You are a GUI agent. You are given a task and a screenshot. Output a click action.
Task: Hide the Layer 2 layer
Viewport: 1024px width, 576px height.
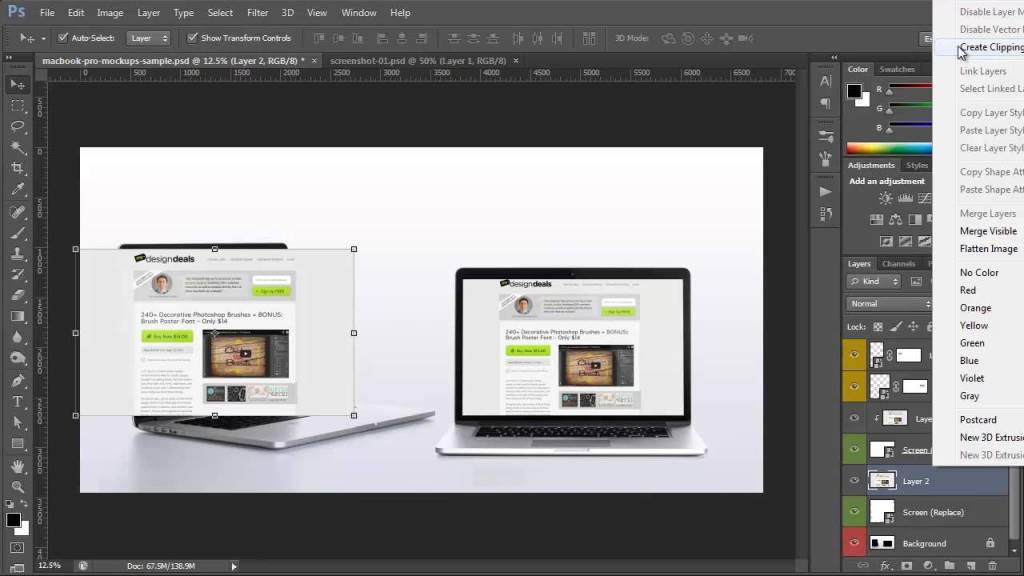(x=855, y=481)
